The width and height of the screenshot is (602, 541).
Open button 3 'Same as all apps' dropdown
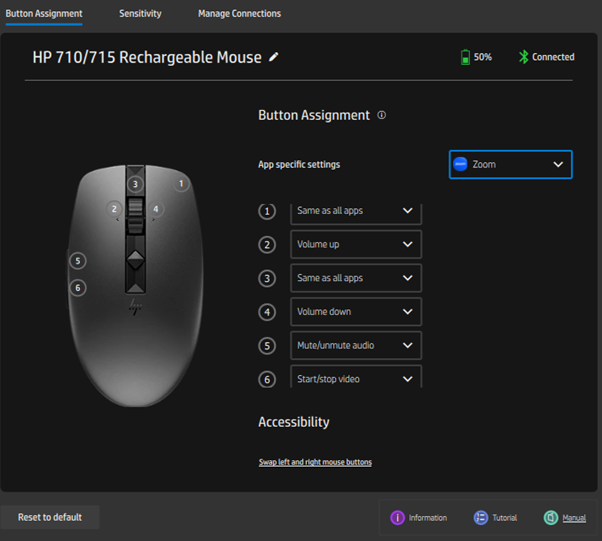356,278
